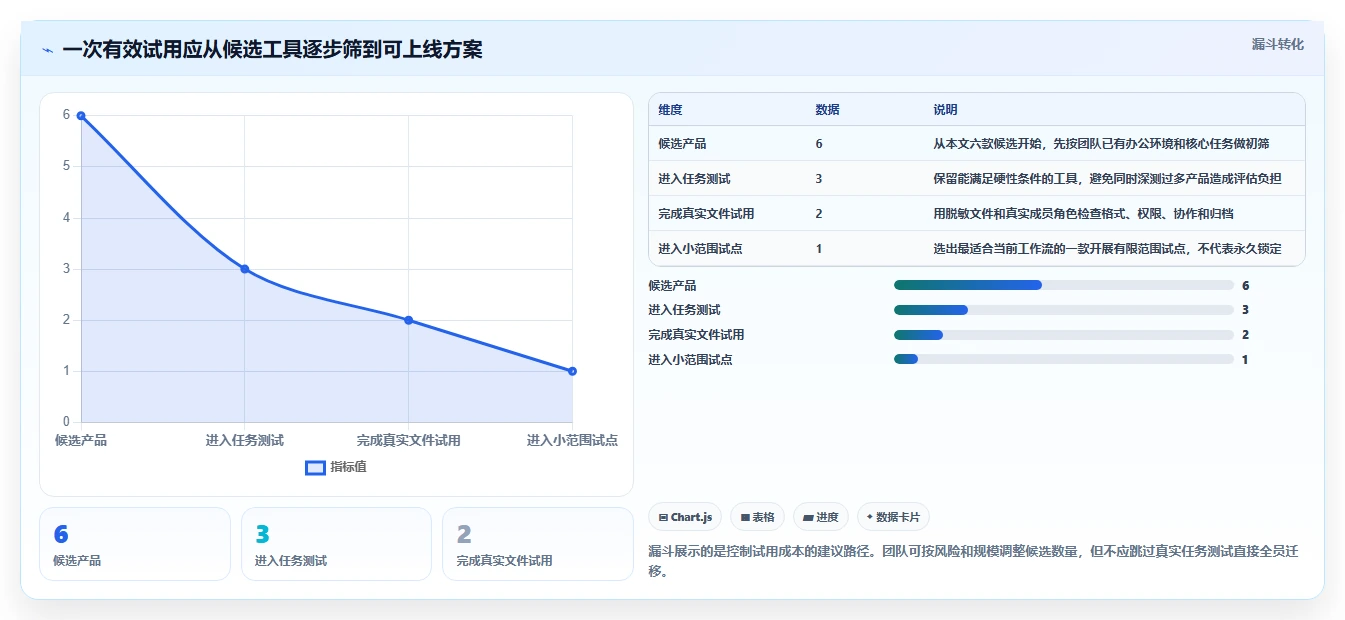Click the icon in the 进度 chip
1345x620 pixels.
(808, 517)
